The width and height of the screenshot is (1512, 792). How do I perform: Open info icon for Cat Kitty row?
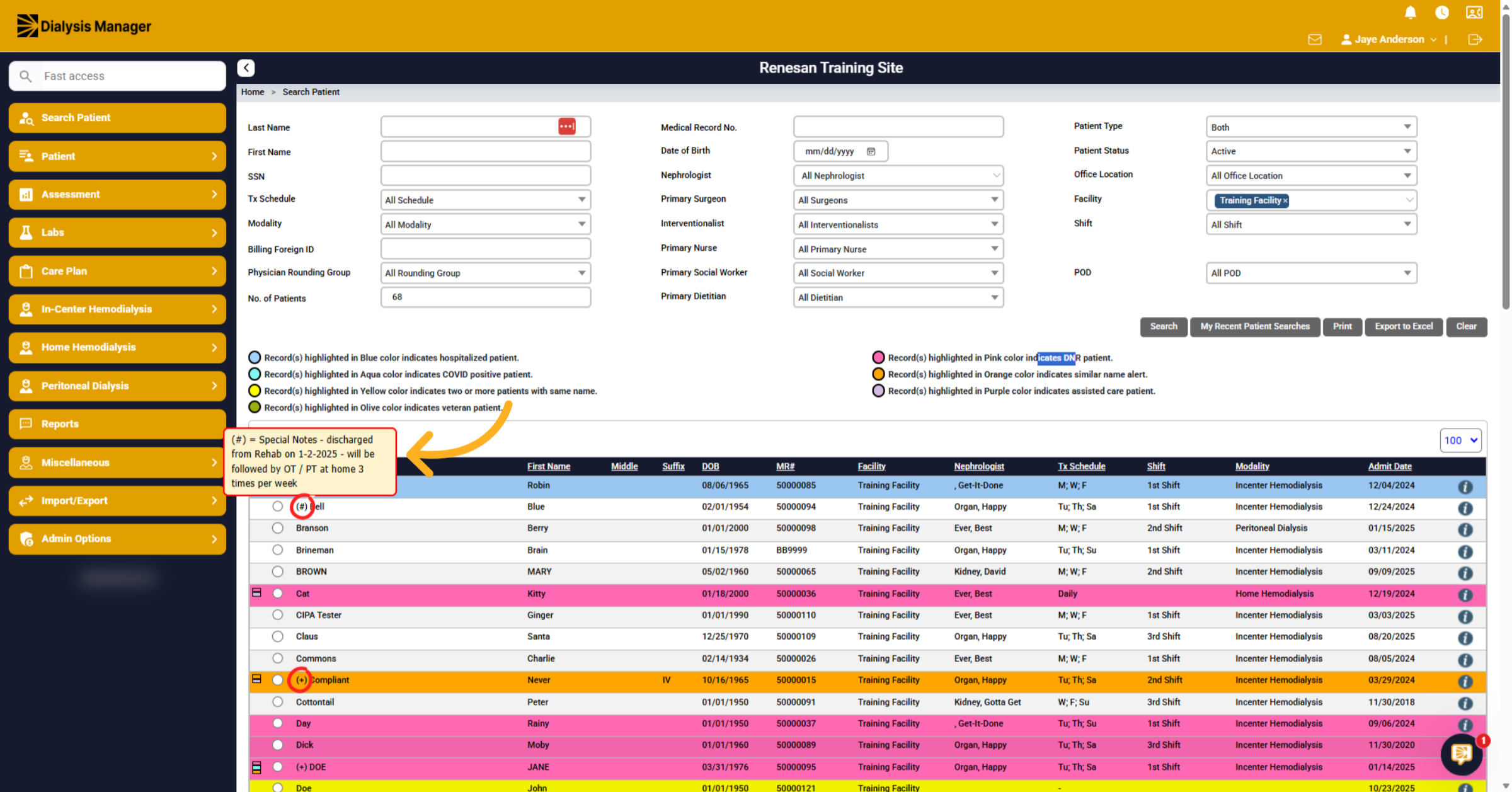point(1465,595)
